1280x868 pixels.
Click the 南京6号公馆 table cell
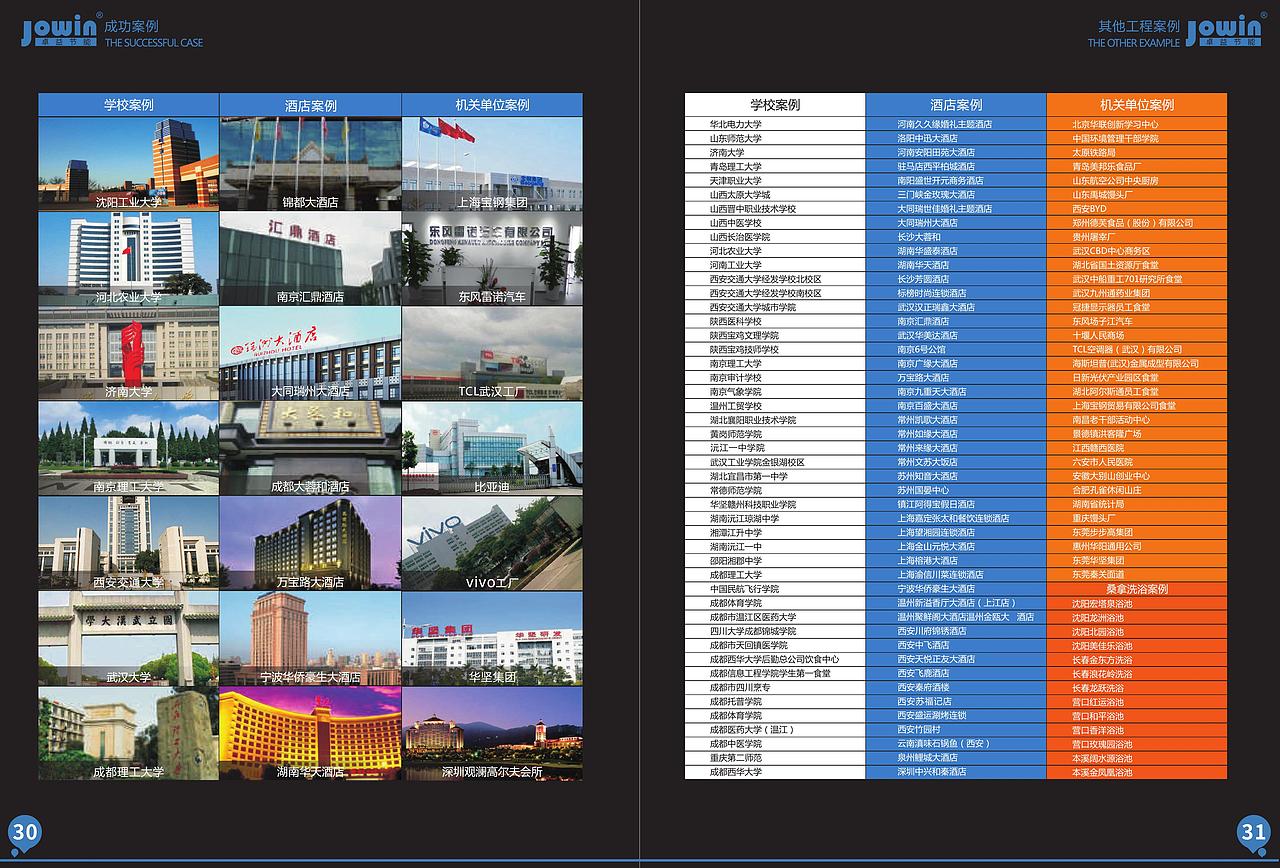(956, 349)
